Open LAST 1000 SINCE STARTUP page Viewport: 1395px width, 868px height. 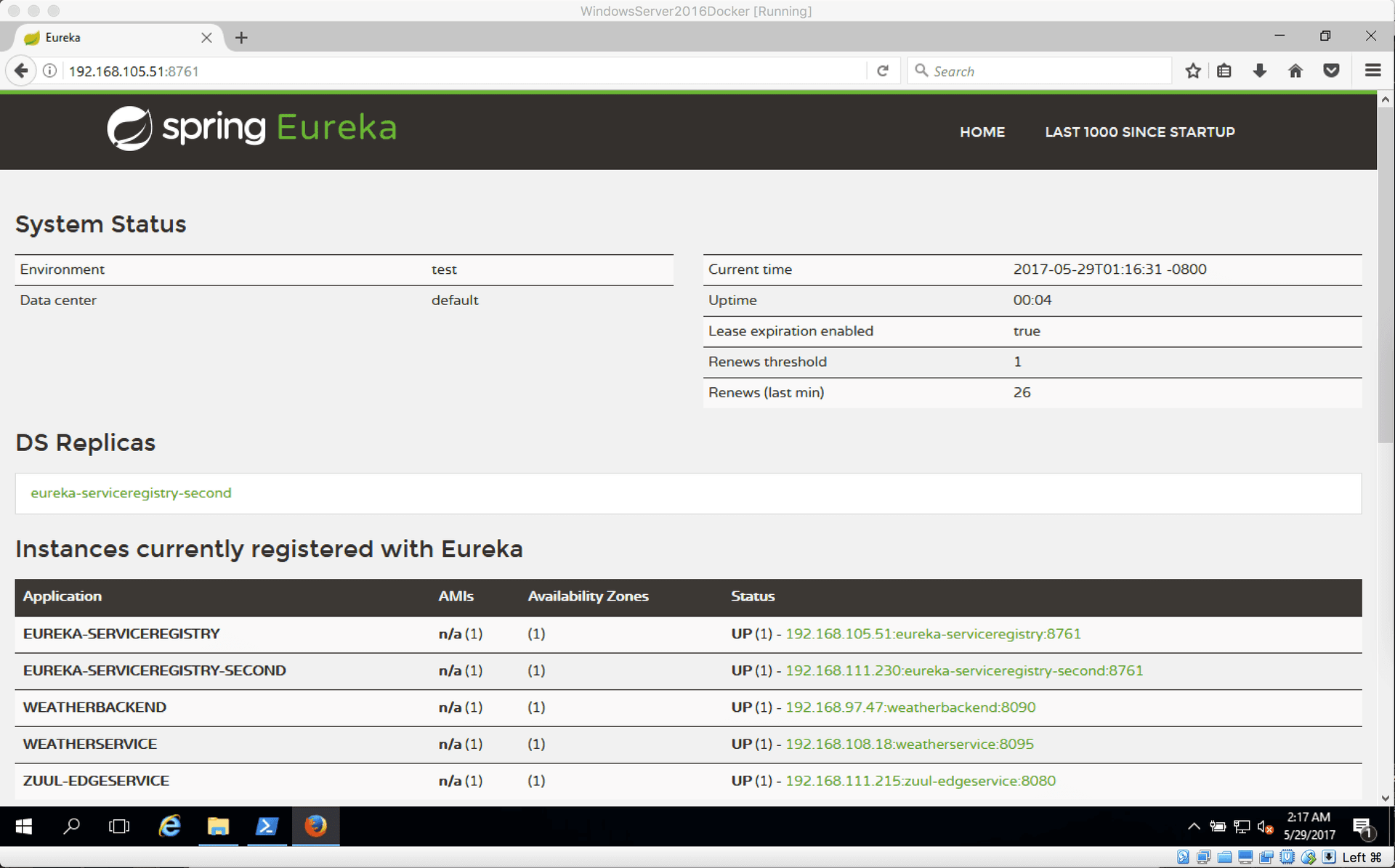tap(1139, 132)
